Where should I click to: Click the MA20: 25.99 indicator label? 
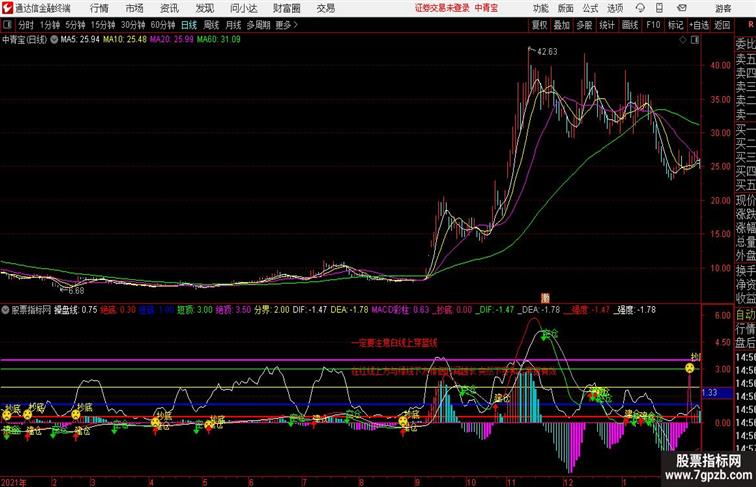pos(172,40)
